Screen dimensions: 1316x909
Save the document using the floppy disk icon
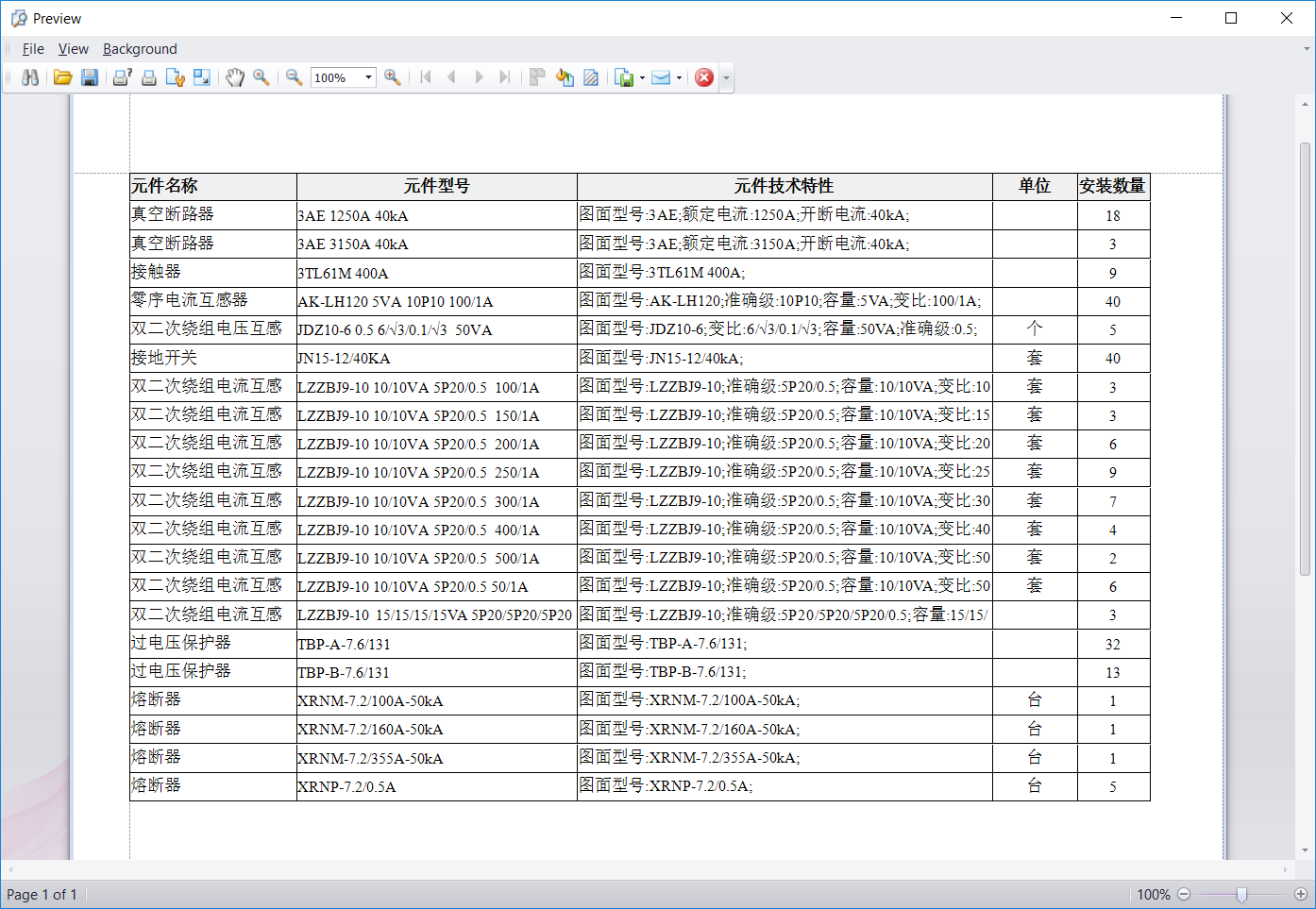[x=90, y=77]
